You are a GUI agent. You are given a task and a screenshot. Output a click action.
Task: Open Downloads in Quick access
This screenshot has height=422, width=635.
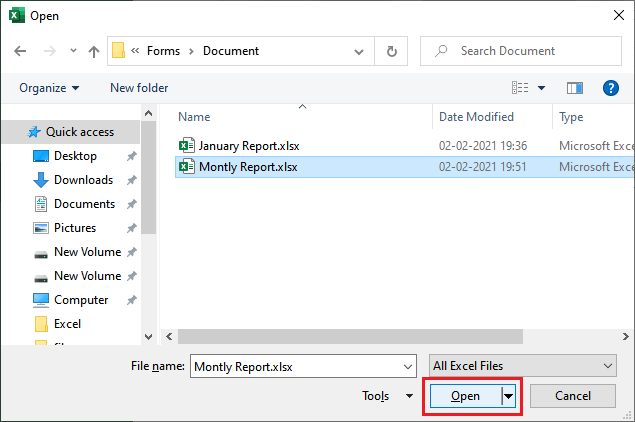point(83,180)
